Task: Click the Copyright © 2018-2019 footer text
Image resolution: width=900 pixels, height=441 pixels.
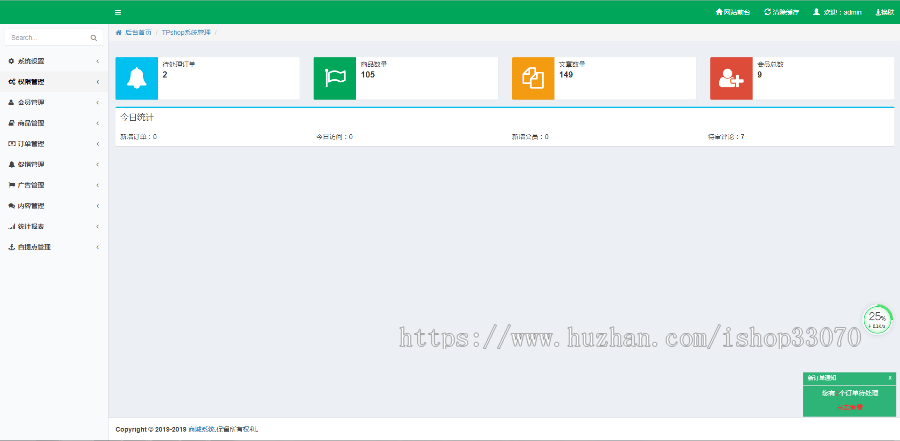Action: pos(151,429)
